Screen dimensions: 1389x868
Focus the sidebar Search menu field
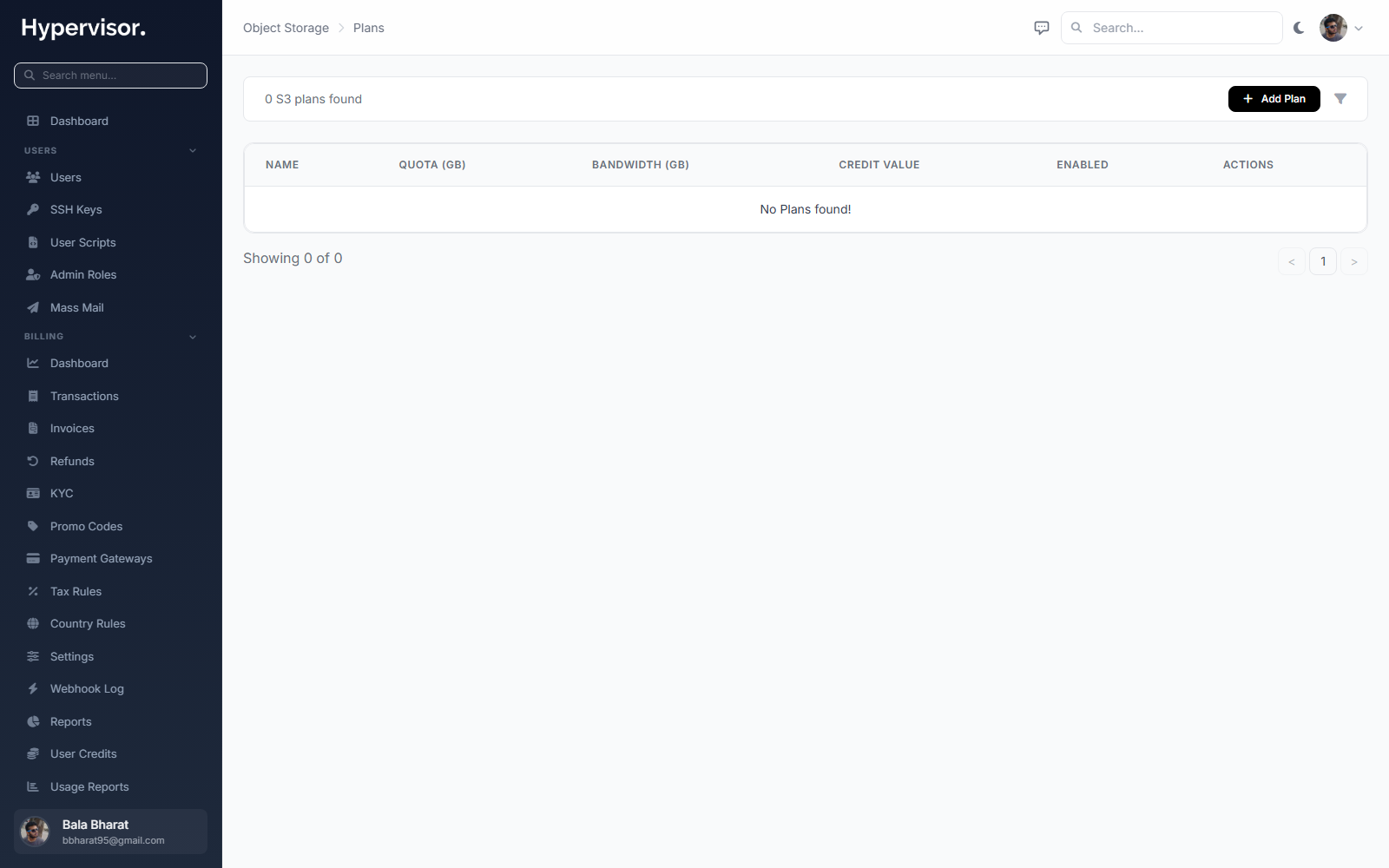click(x=110, y=76)
